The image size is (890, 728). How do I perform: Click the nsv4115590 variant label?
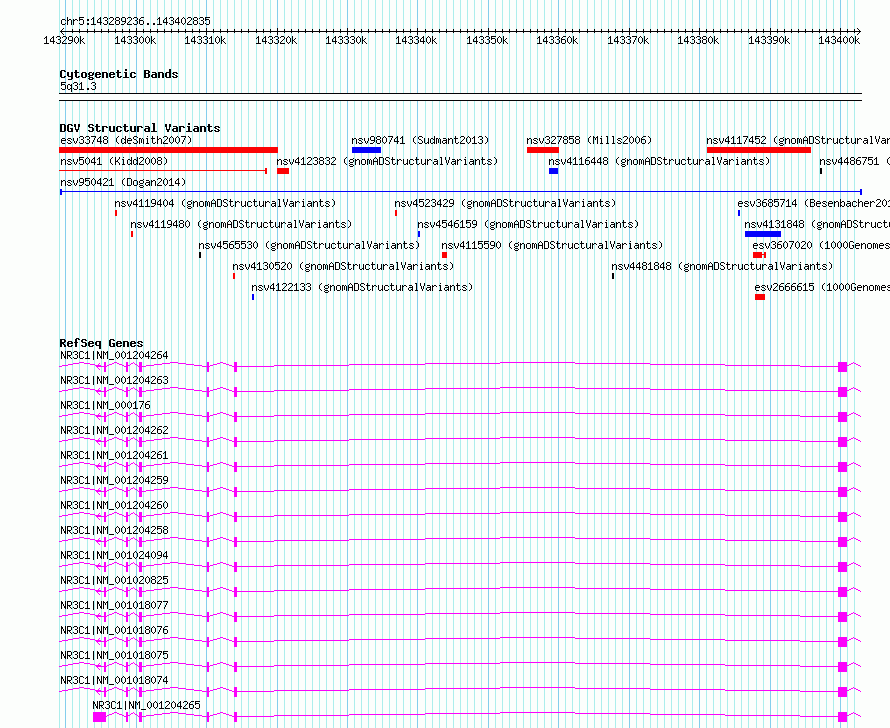(552, 245)
